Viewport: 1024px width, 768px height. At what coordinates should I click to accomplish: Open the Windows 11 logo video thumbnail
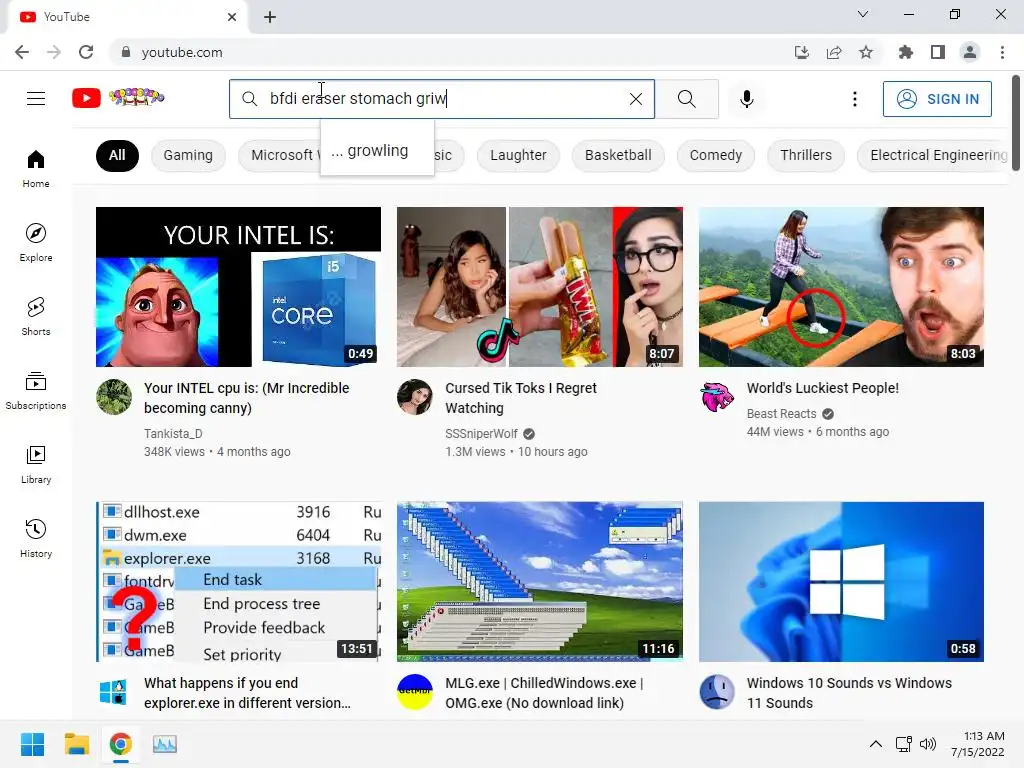[841, 582]
